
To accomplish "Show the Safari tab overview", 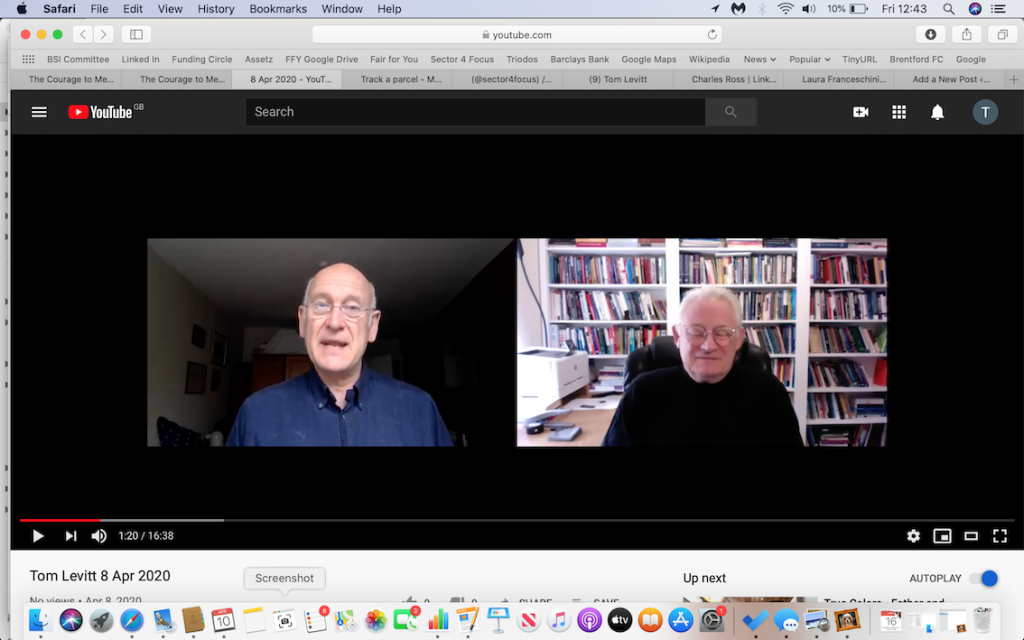I will point(1002,35).
